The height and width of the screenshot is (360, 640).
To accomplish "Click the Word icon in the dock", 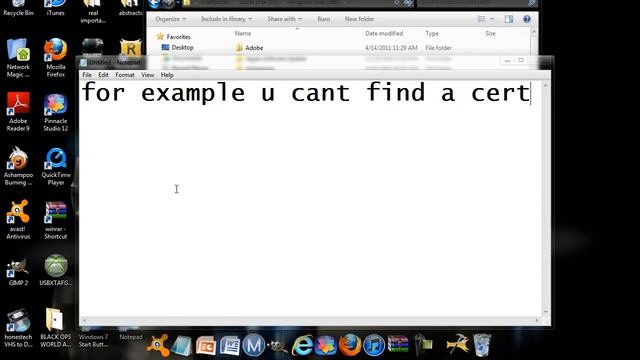I will pos(229,346).
